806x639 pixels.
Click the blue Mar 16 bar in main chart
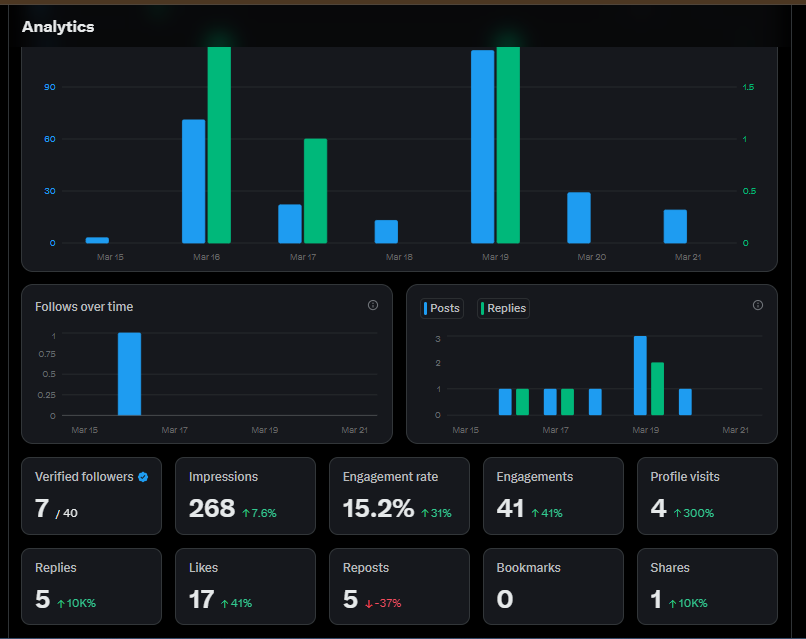[194, 181]
